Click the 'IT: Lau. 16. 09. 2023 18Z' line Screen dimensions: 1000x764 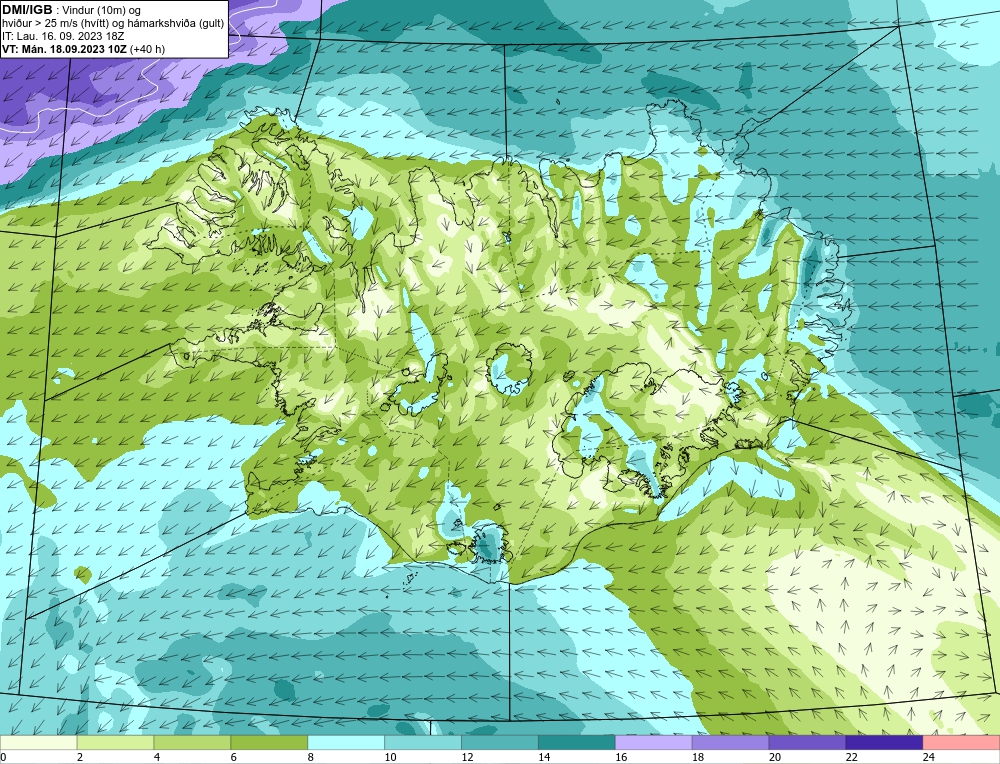coord(63,36)
